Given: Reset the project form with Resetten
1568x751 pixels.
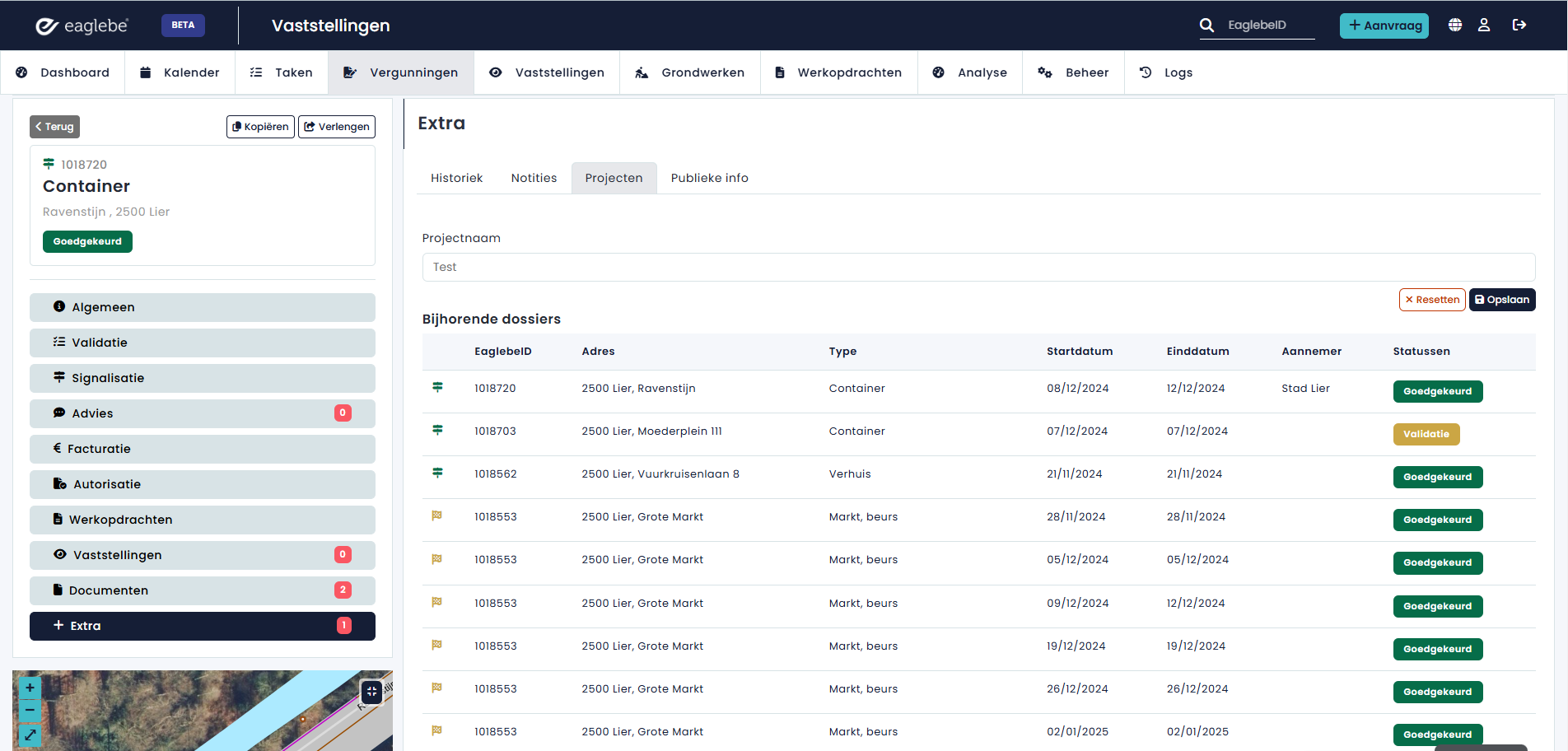Looking at the screenshot, I should click(x=1432, y=300).
